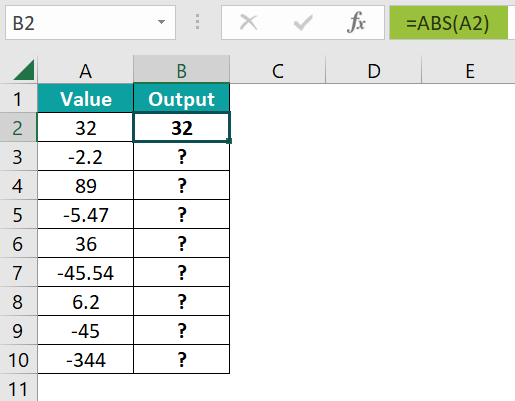Select row 5 header
515x401 pixels.
[18, 215]
